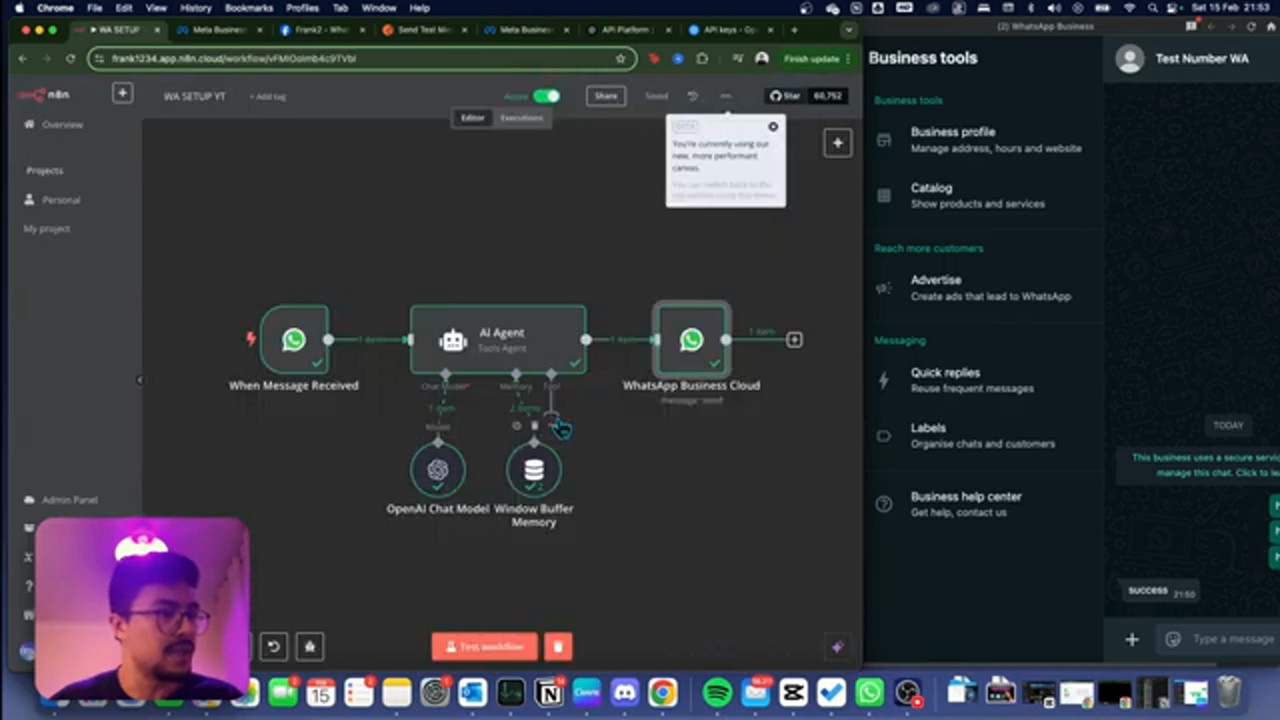Bookmark page with the star icon in address bar
Screen dimensions: 1280x720
pos(620,59)
